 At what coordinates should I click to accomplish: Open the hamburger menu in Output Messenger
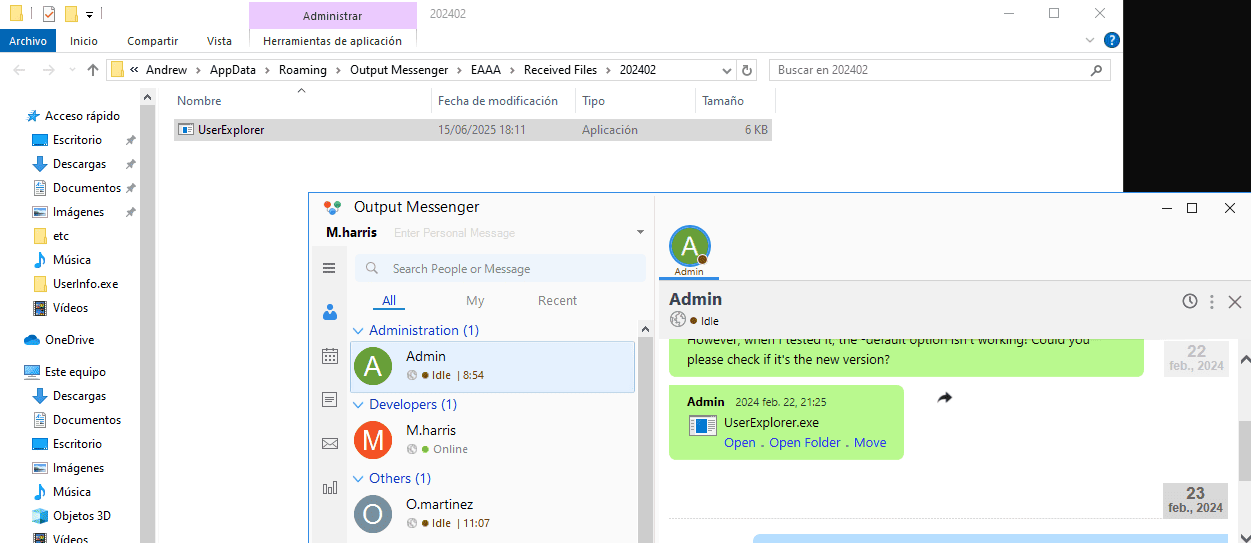[x=329, y=268]
